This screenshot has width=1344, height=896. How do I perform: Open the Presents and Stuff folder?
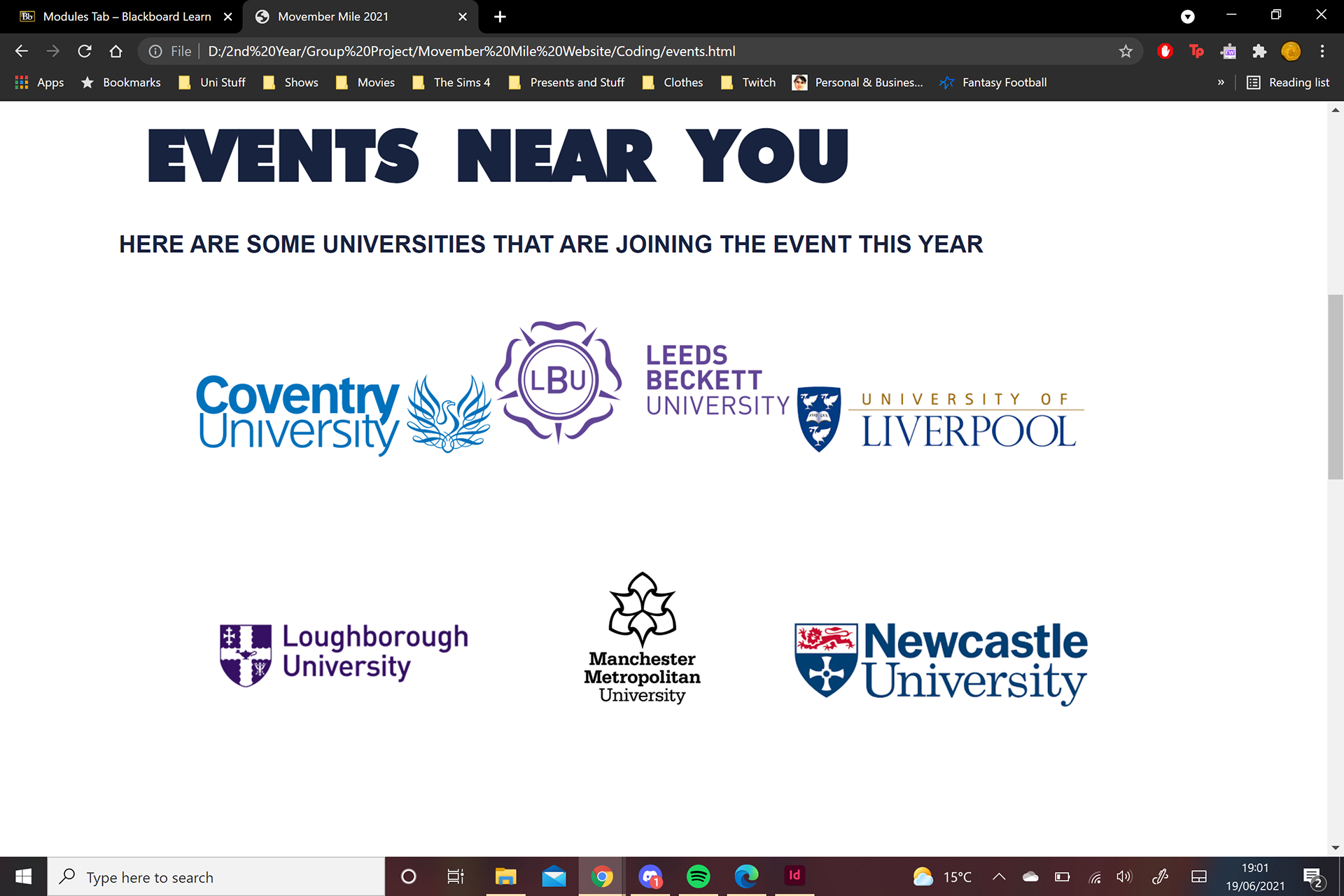(x=567, y=83)
